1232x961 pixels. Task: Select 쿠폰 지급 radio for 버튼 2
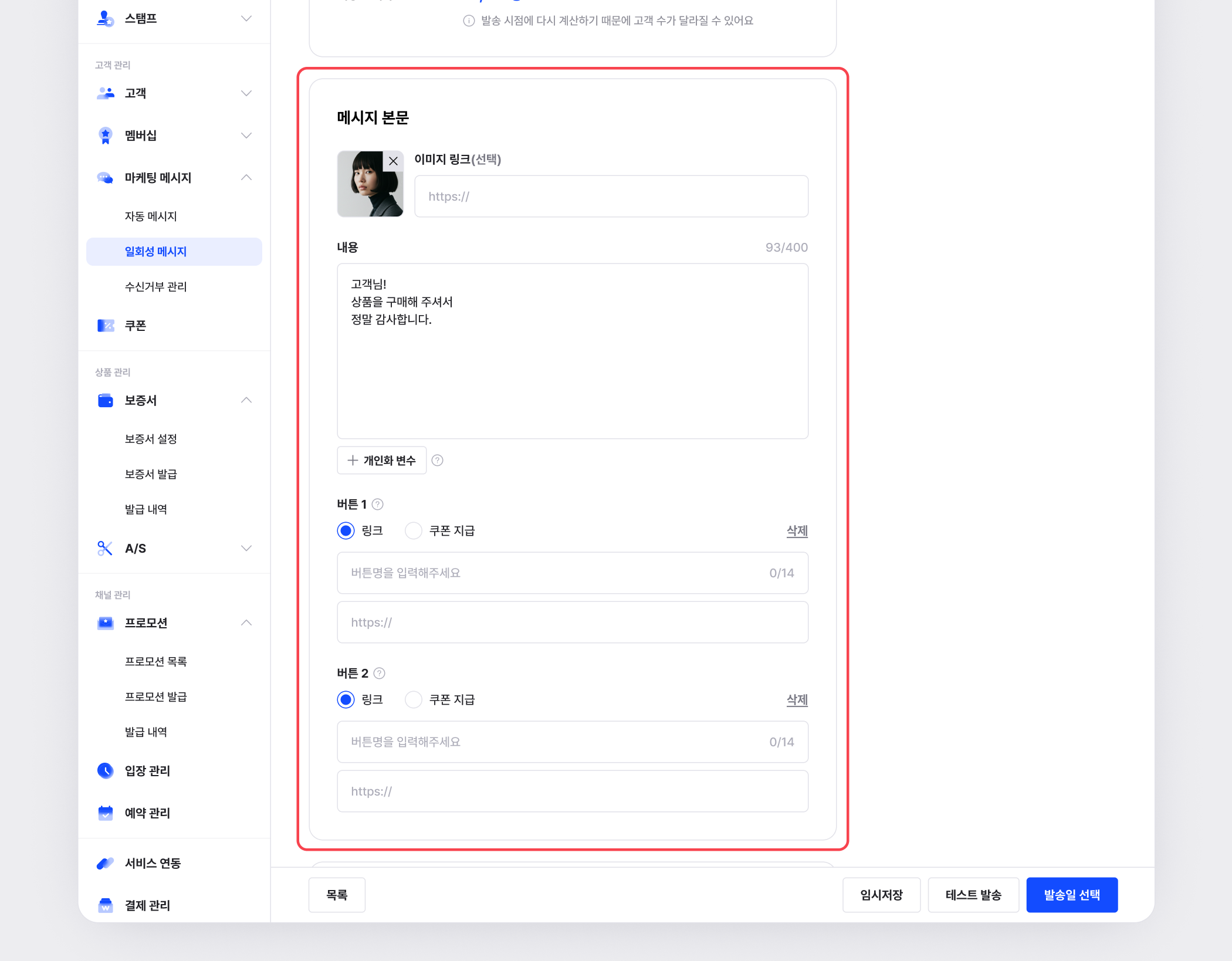point(414,700)
